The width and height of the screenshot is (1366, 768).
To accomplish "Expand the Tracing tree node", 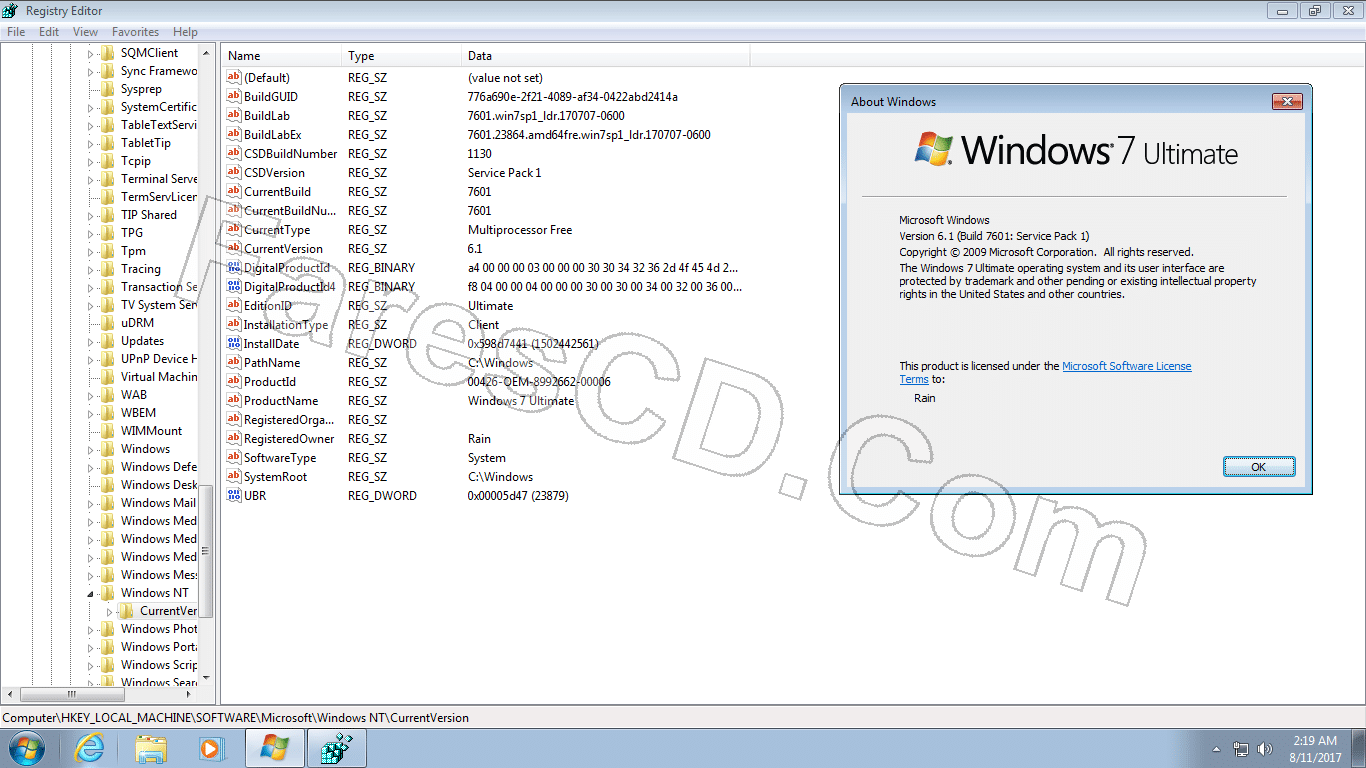I will point(90,269).
